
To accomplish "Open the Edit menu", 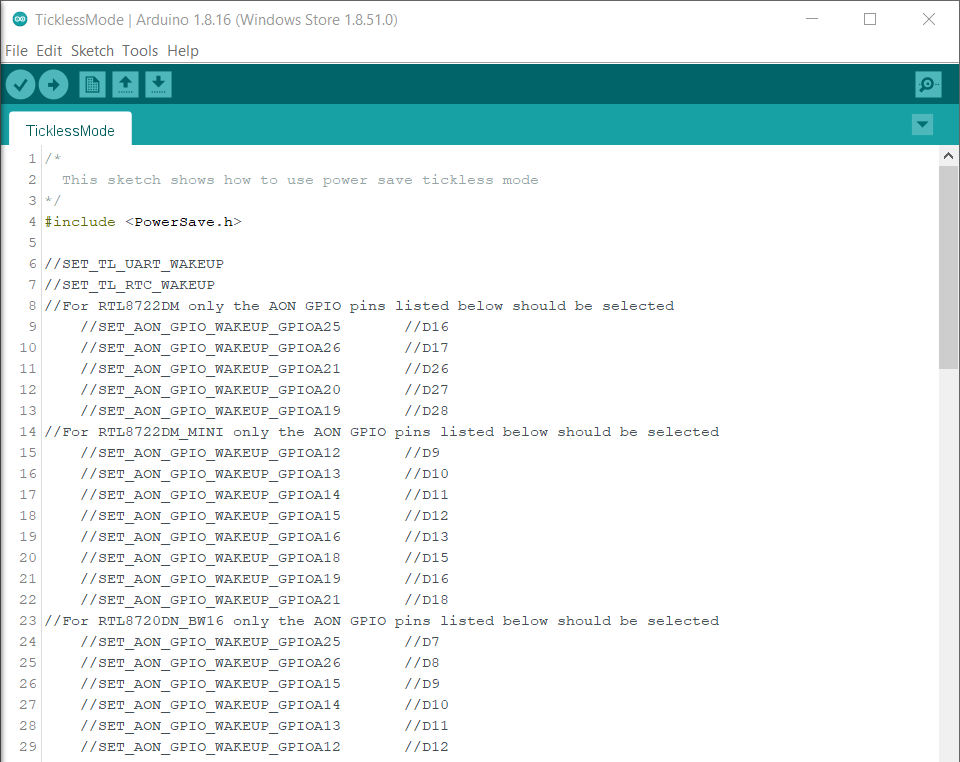I will pyautogui.click(x=49, y=51).
